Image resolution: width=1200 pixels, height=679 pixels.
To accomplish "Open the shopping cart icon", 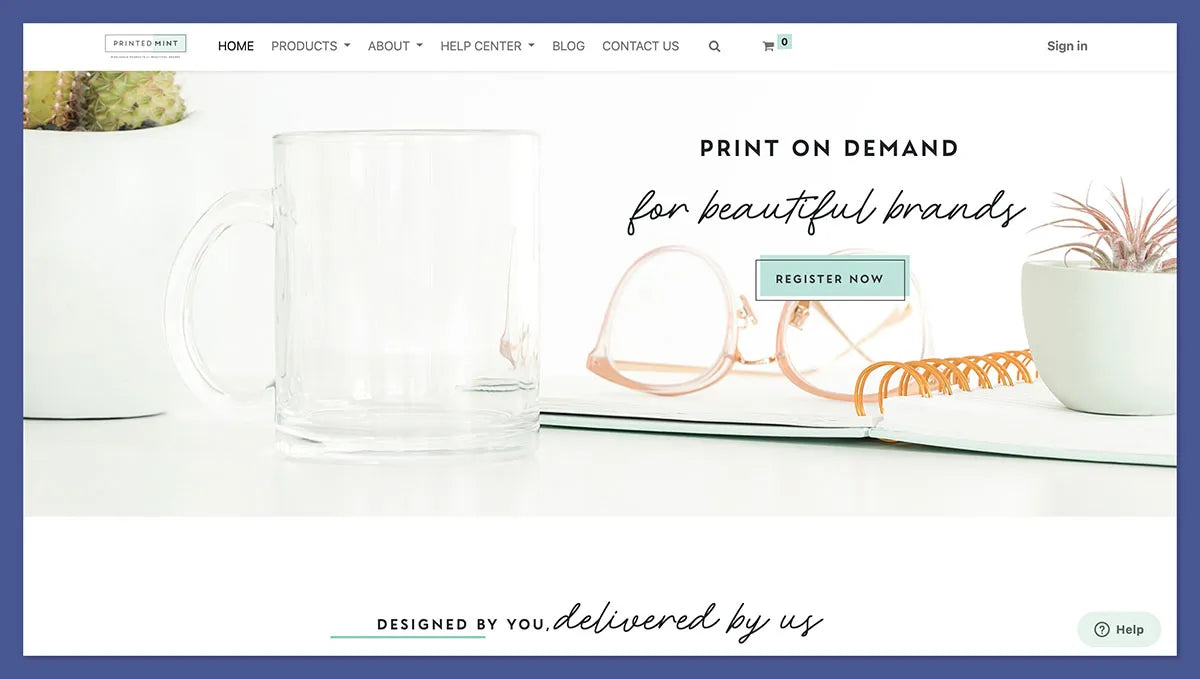I will pos(768,46).
